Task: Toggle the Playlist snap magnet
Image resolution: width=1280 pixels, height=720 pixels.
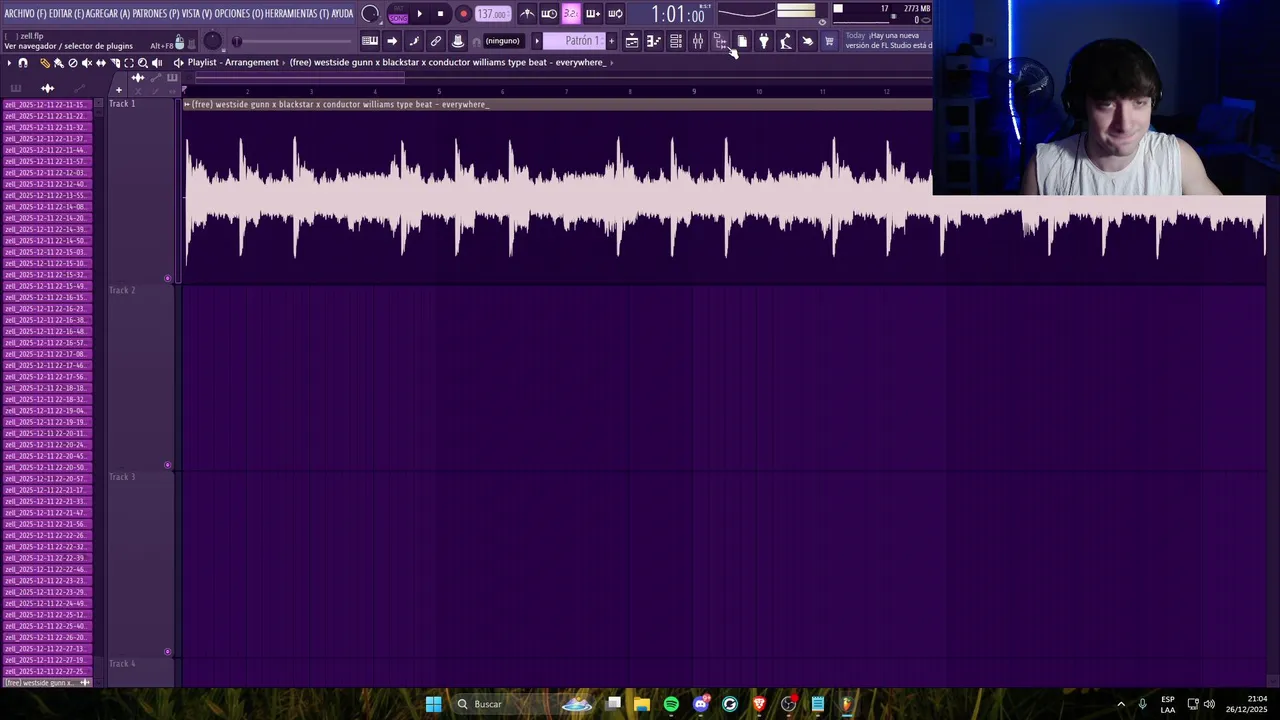Action: click(x=23, y=63)
